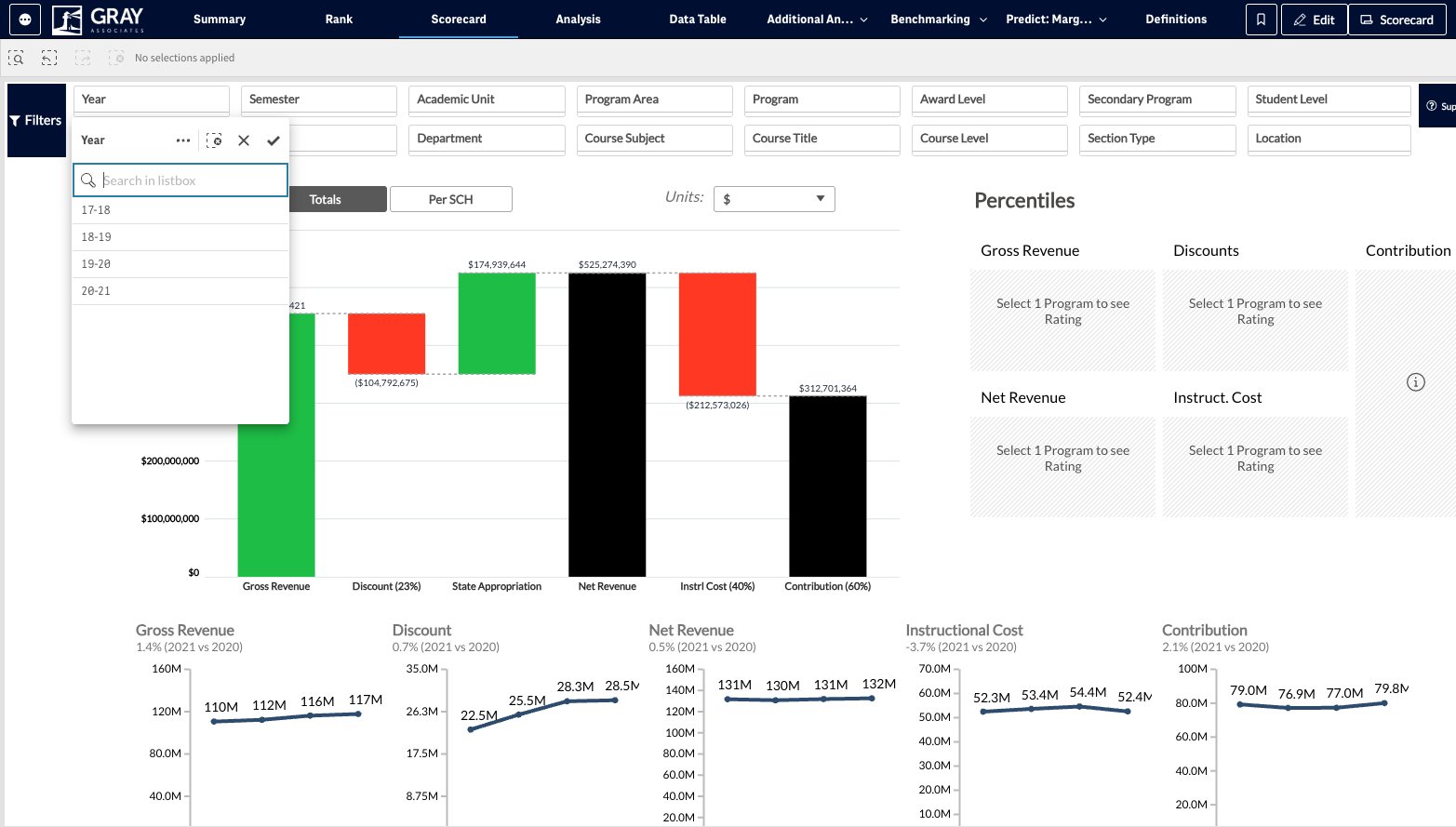Viewport: 1456px width, 827px height.
Task: Open the bookmarks icon
Action: coord(1261,20)
